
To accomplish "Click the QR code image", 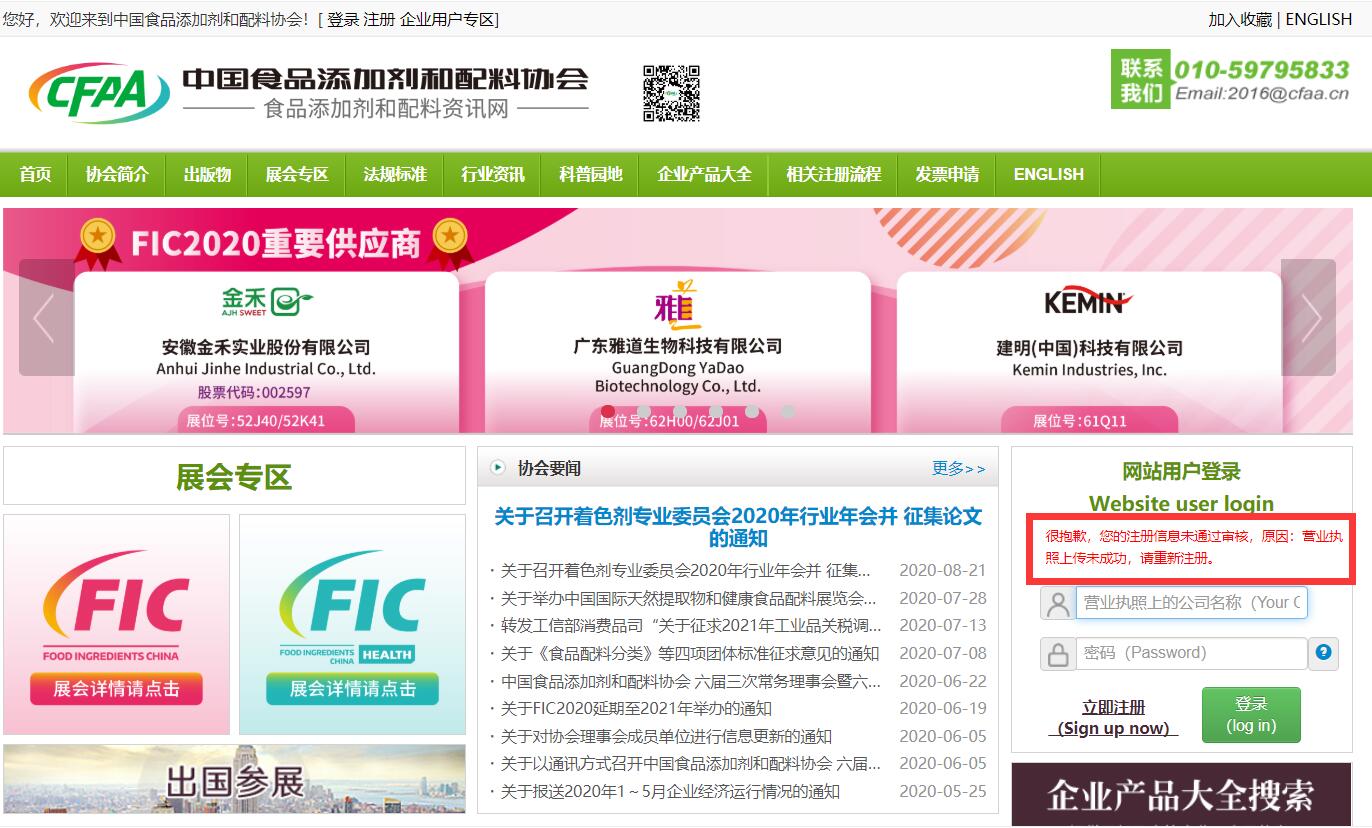I will click(x=671, y=93).
